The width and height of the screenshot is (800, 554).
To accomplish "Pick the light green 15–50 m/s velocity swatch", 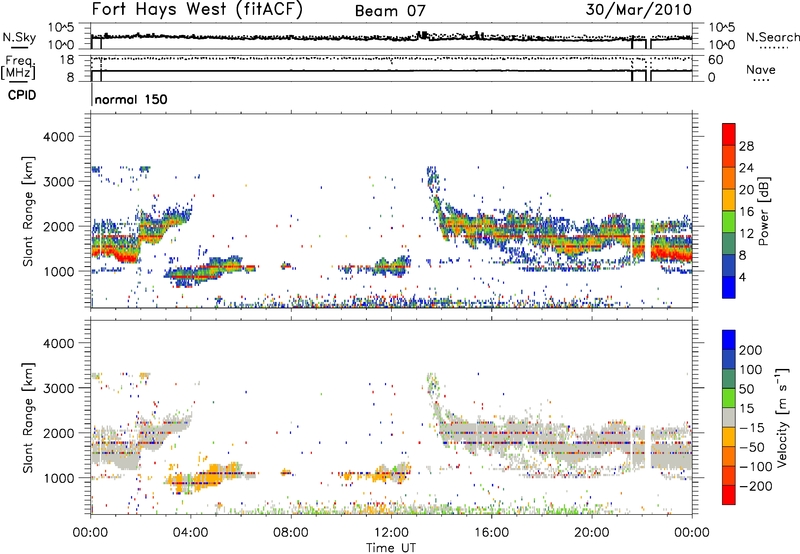I will [729, 398].
